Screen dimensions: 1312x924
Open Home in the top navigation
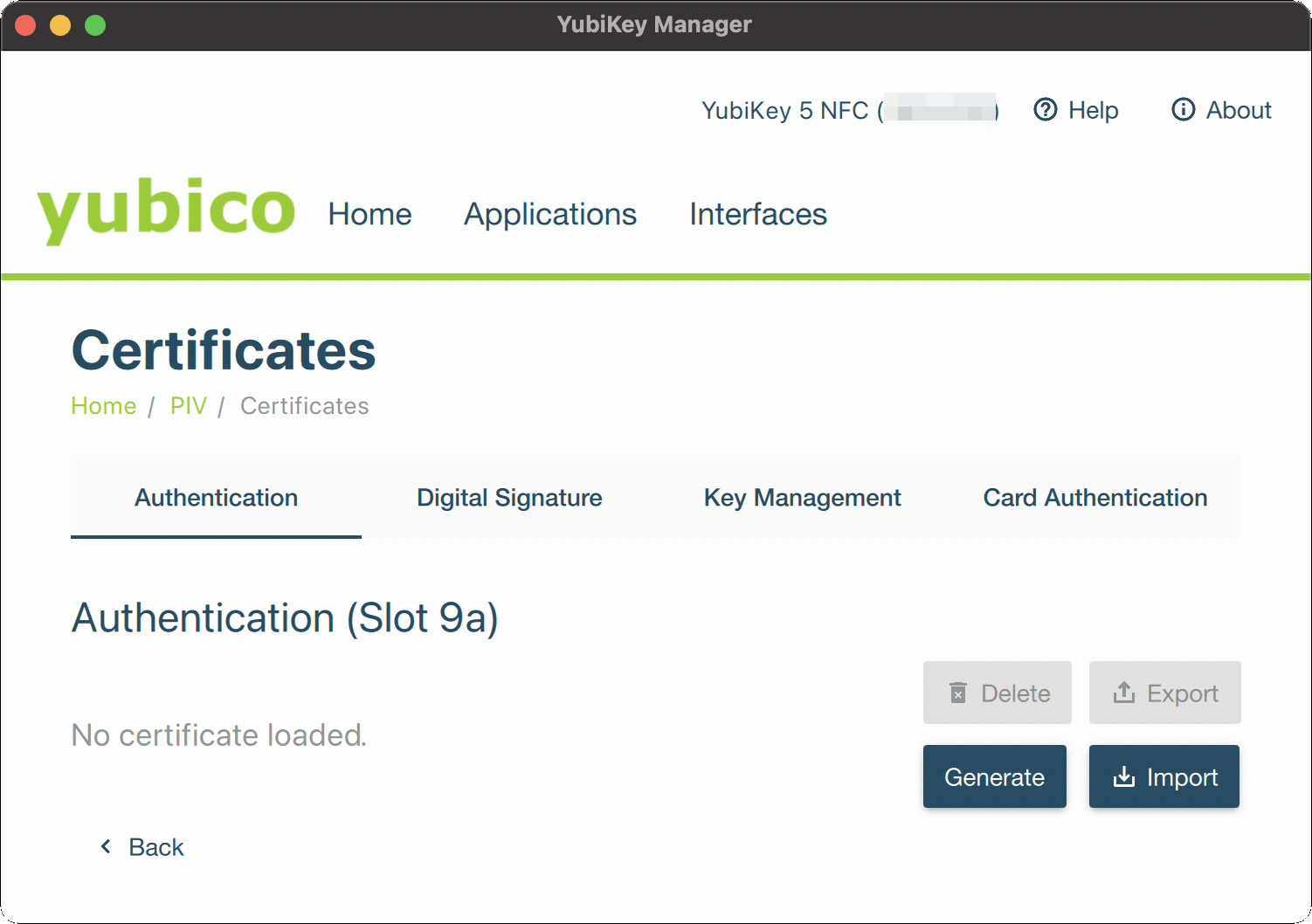369,215
